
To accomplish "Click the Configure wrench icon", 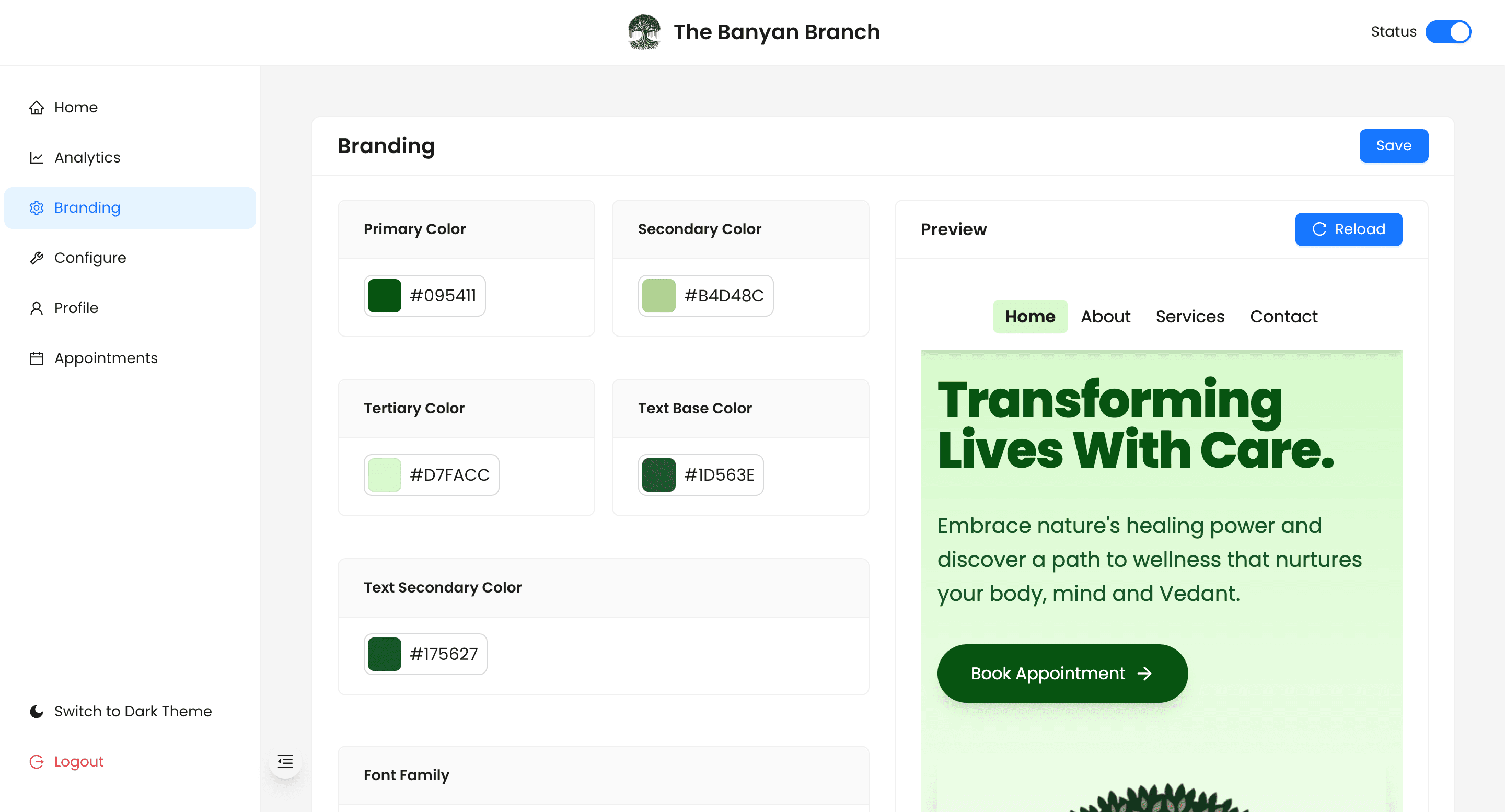I will [x=36, y=258].
